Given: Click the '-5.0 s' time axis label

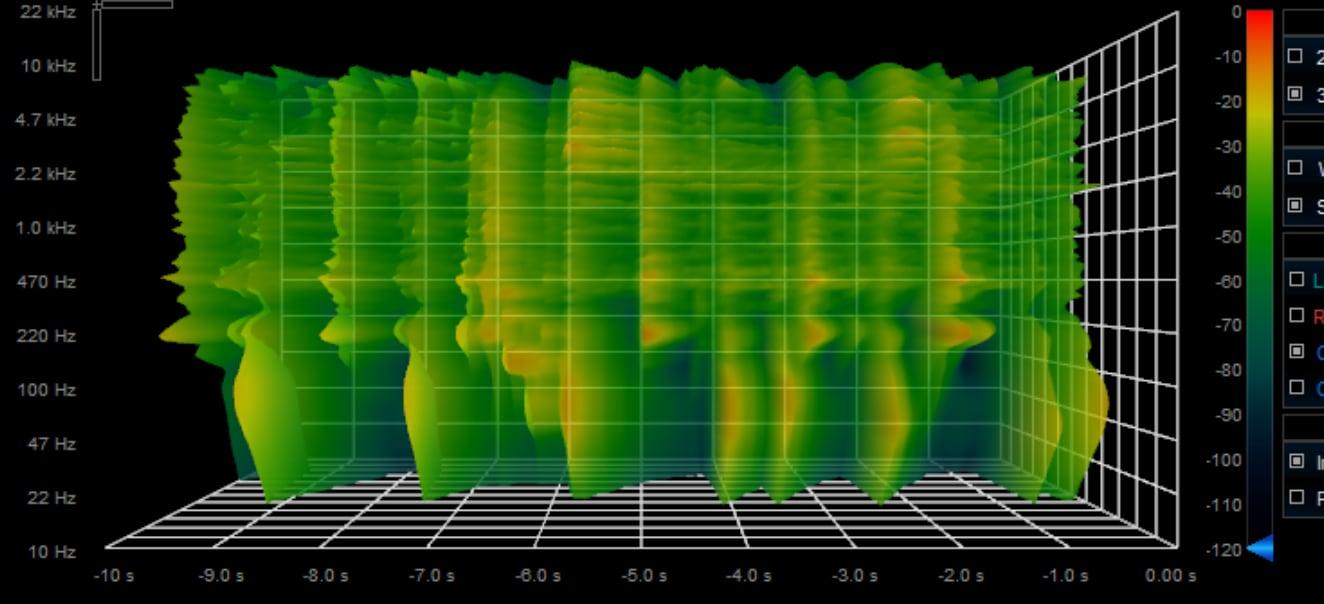Looking at the screenshot, I should [643, 576].
